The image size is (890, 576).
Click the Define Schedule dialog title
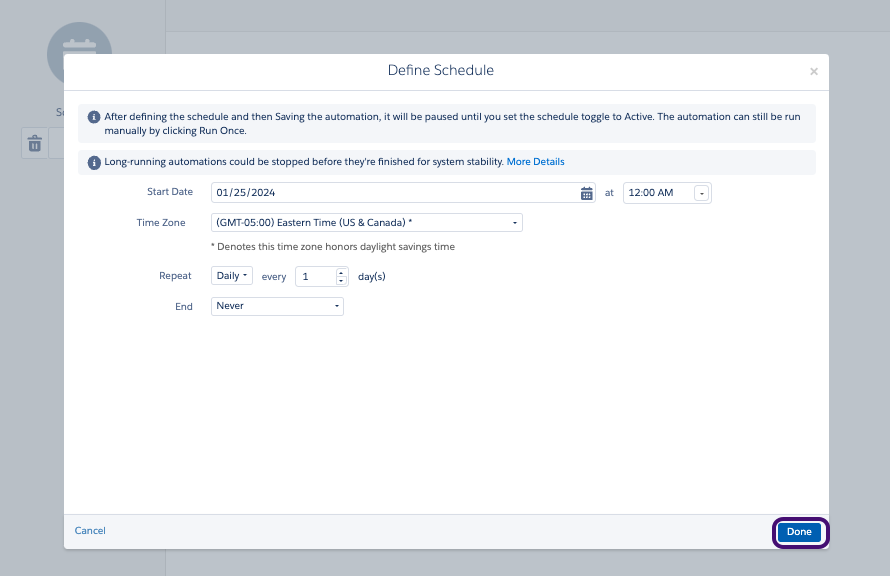[440, 70]
